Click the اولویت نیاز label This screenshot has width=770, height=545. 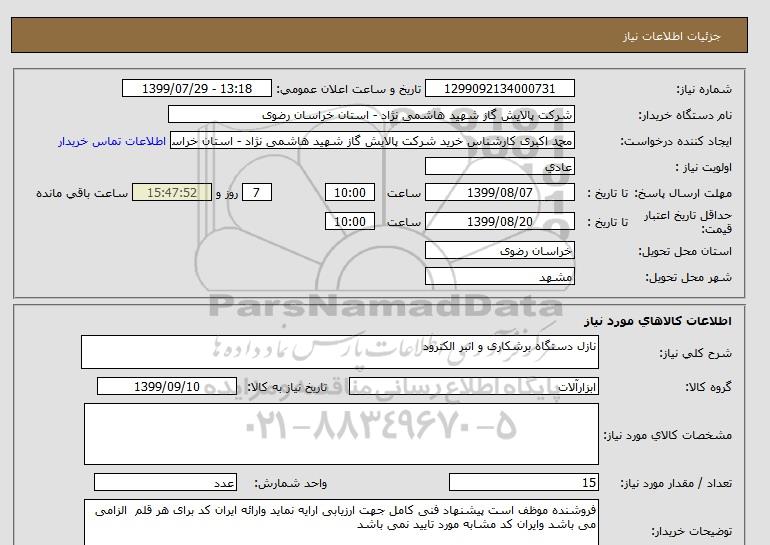coord(704,167)
